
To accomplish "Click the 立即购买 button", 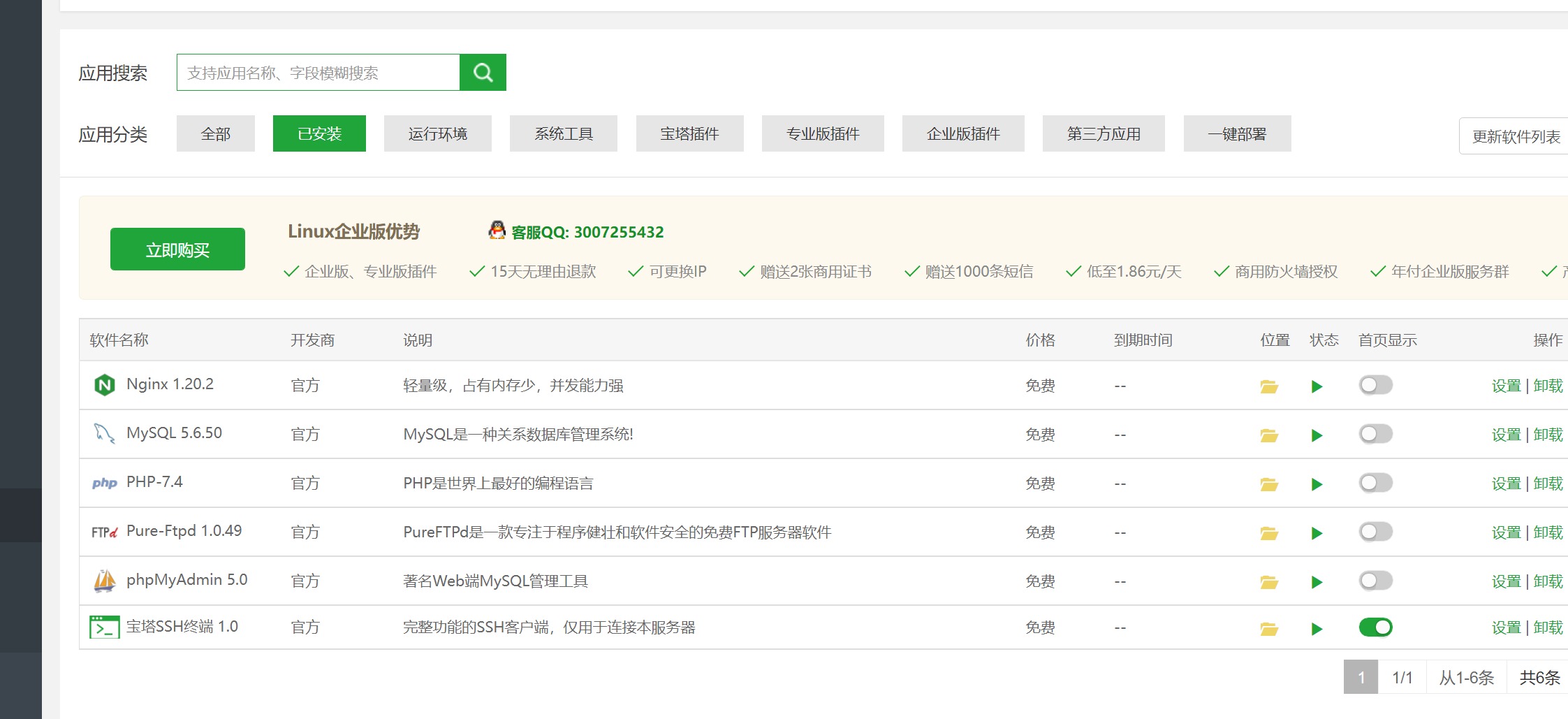I will tap(177, 249).
